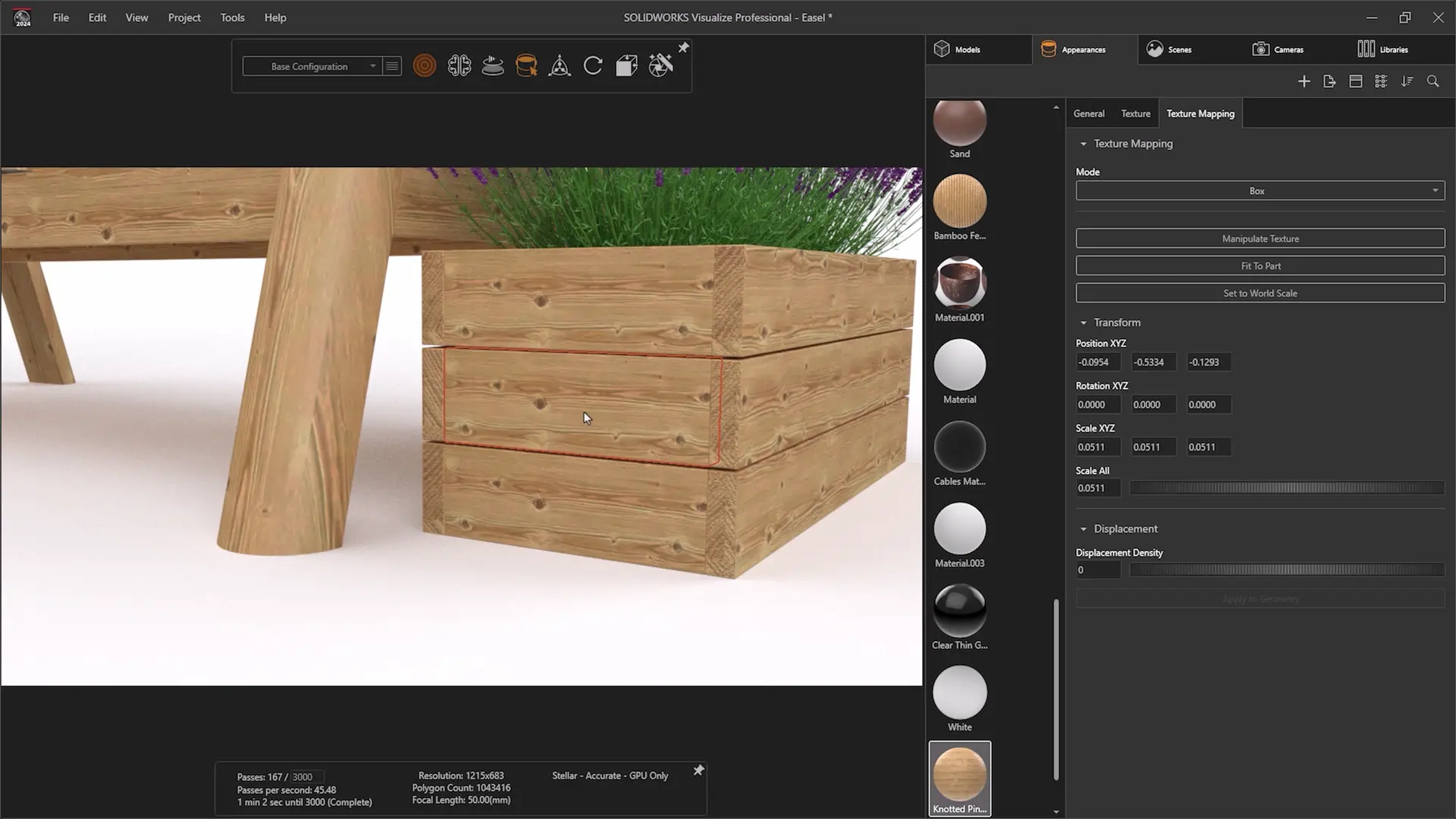Open the Base Configuration dropdown
Viewport: 1456px width, 819px height.
(311, 67)
